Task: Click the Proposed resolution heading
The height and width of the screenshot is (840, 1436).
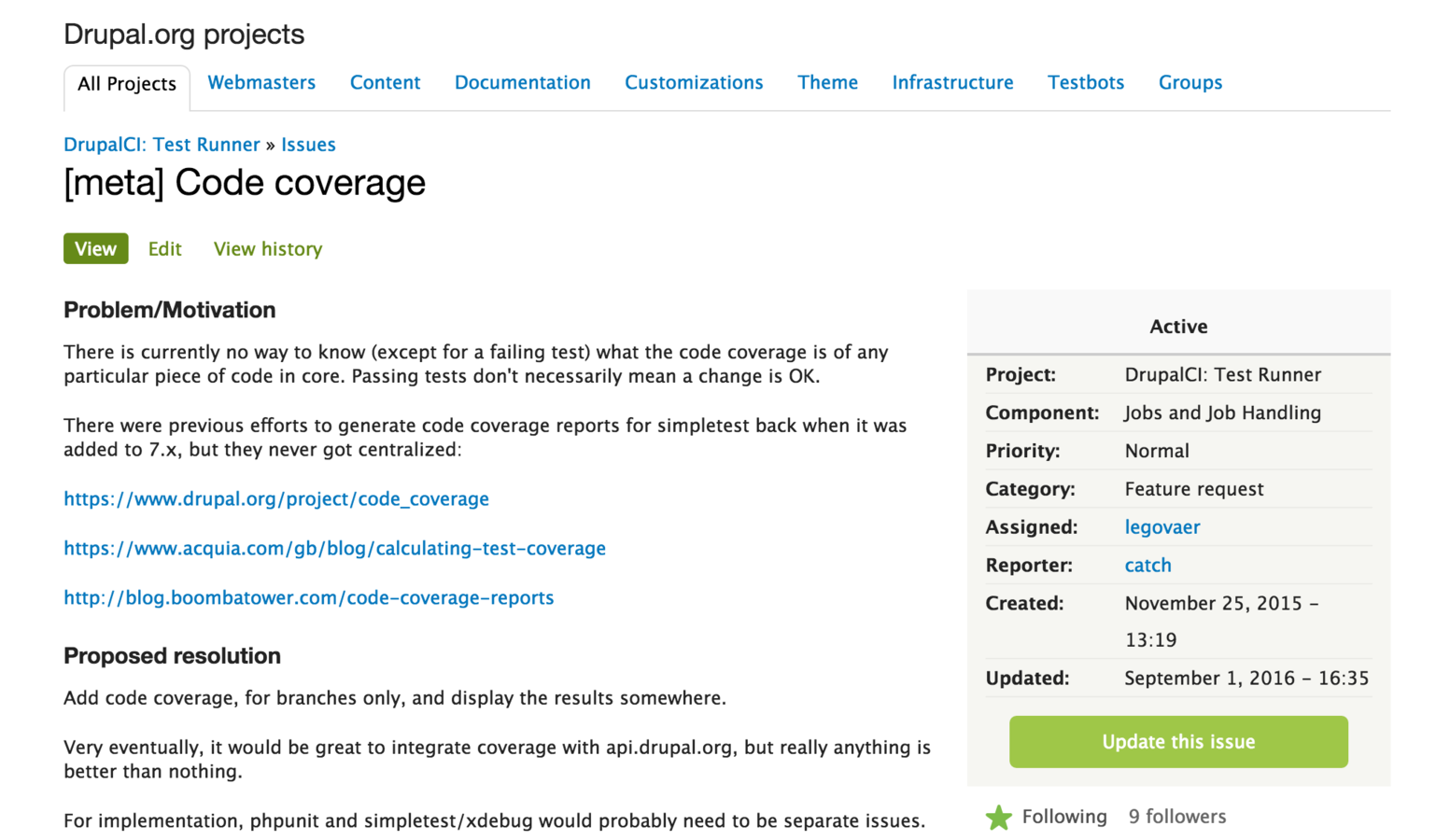Action: (x=172, y=656)
